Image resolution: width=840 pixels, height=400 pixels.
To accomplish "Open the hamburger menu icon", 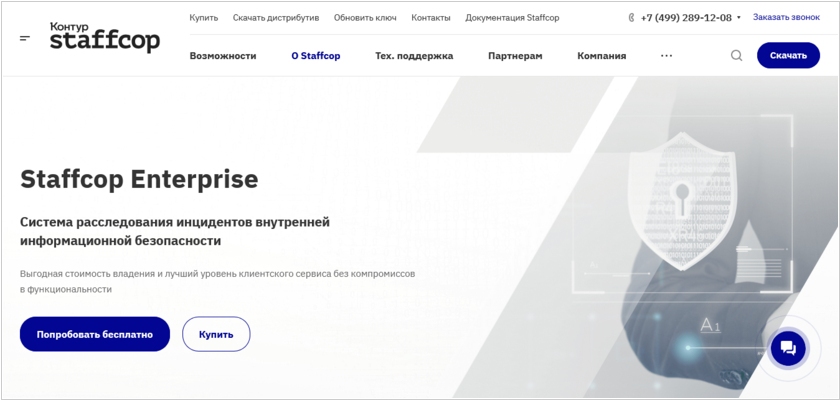I will 25,38.
